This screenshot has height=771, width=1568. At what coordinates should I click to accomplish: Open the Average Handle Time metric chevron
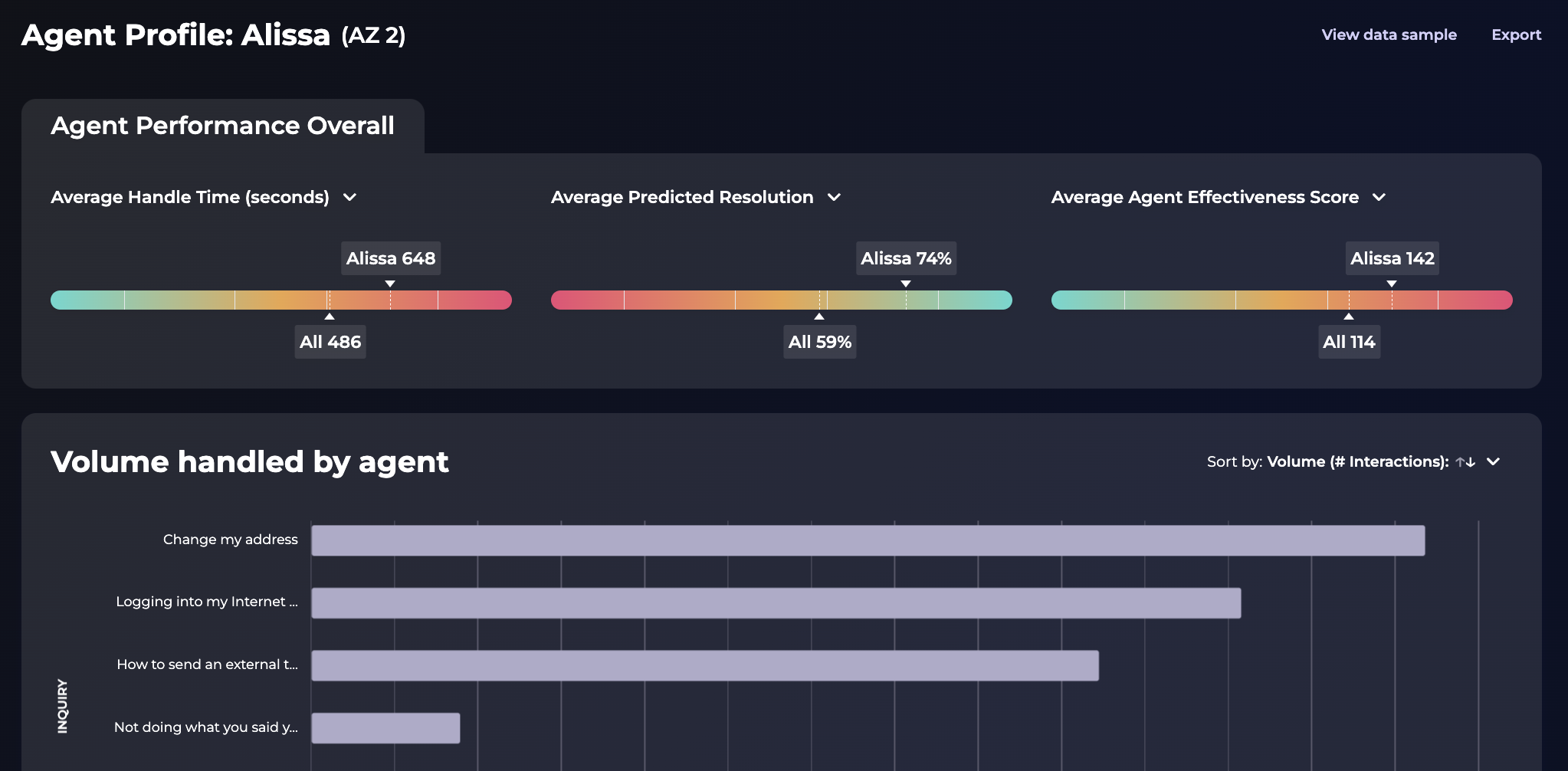tap(350, 197)
